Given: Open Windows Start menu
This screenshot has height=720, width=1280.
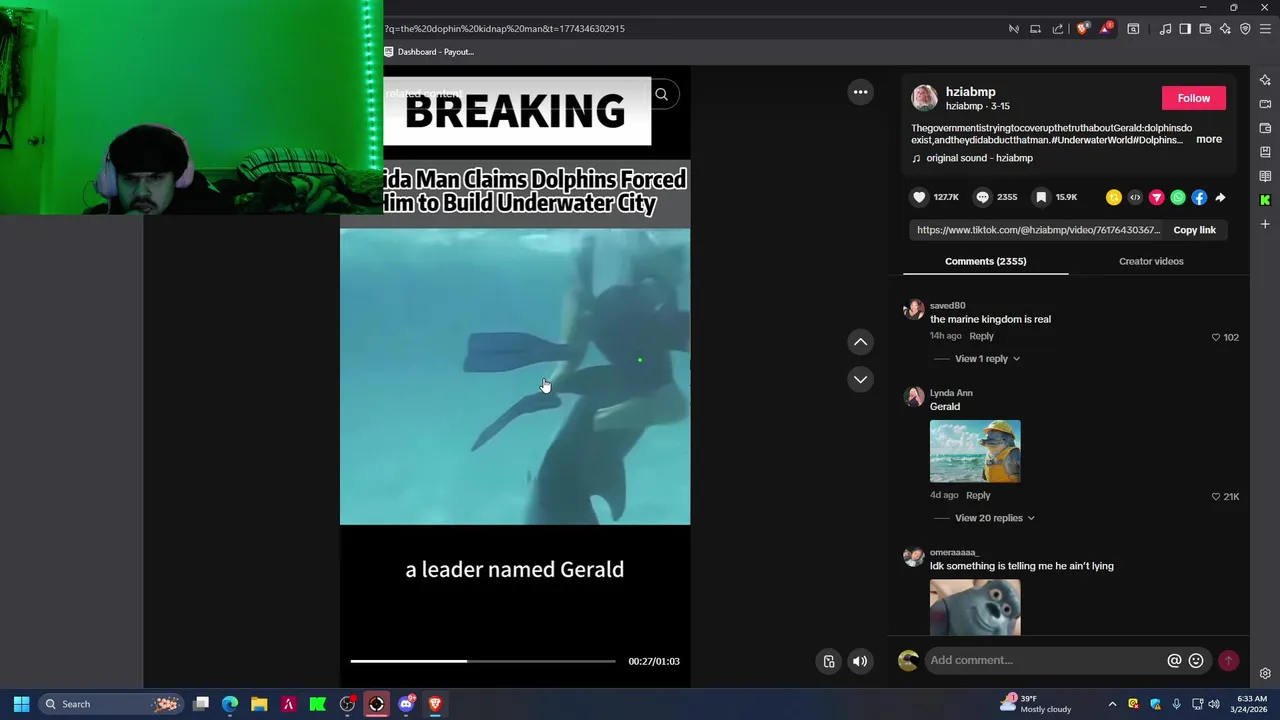Looking at the screenshot, I should point(21,704).
